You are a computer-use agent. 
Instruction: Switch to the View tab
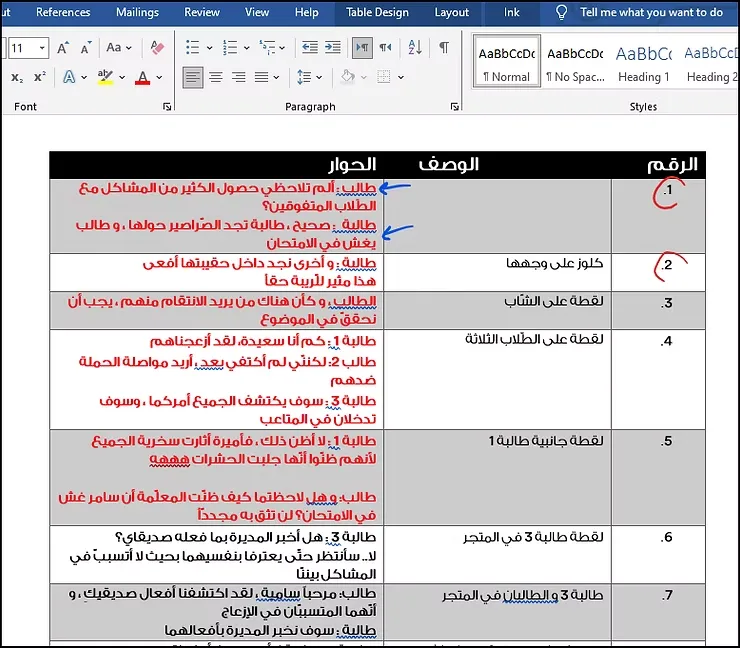257,12
